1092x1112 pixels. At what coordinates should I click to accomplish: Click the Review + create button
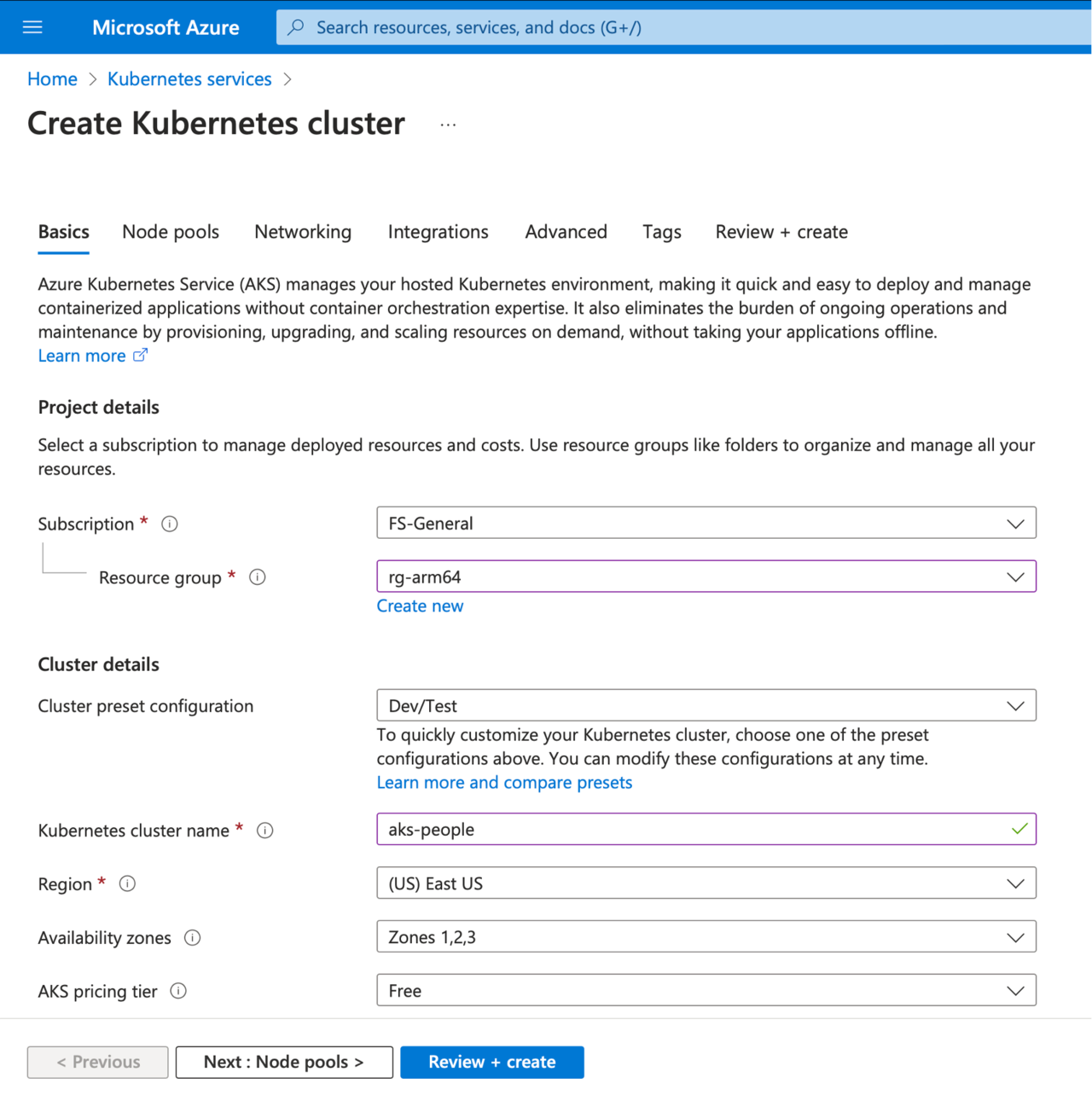tap(492, 1062)
